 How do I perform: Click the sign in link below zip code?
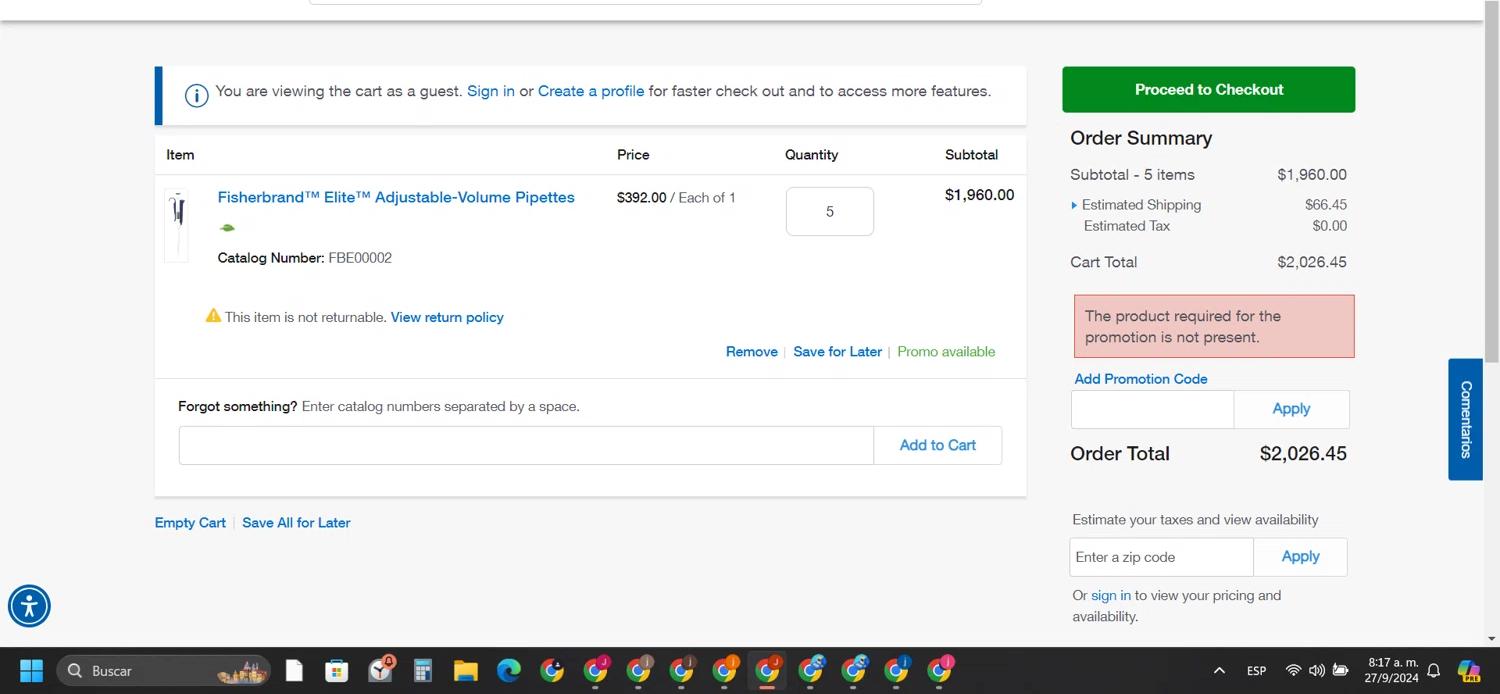1111,595
